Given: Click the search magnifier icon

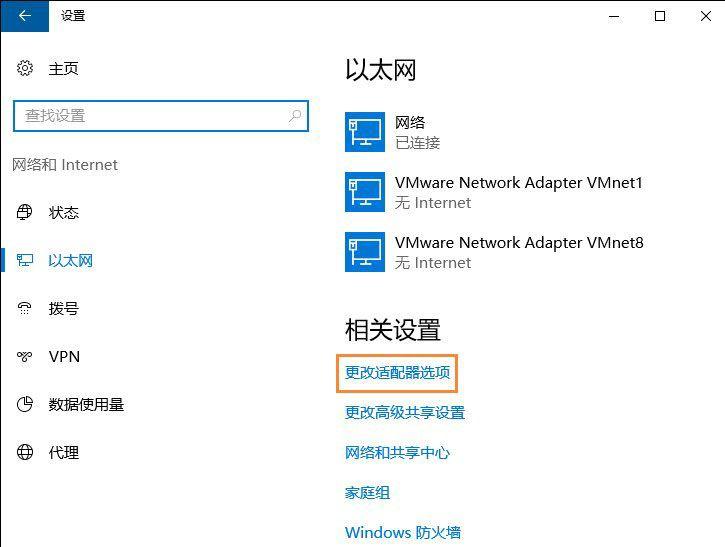Looking at the screenshot, I should pyautogui.click(x=294, y=116).
